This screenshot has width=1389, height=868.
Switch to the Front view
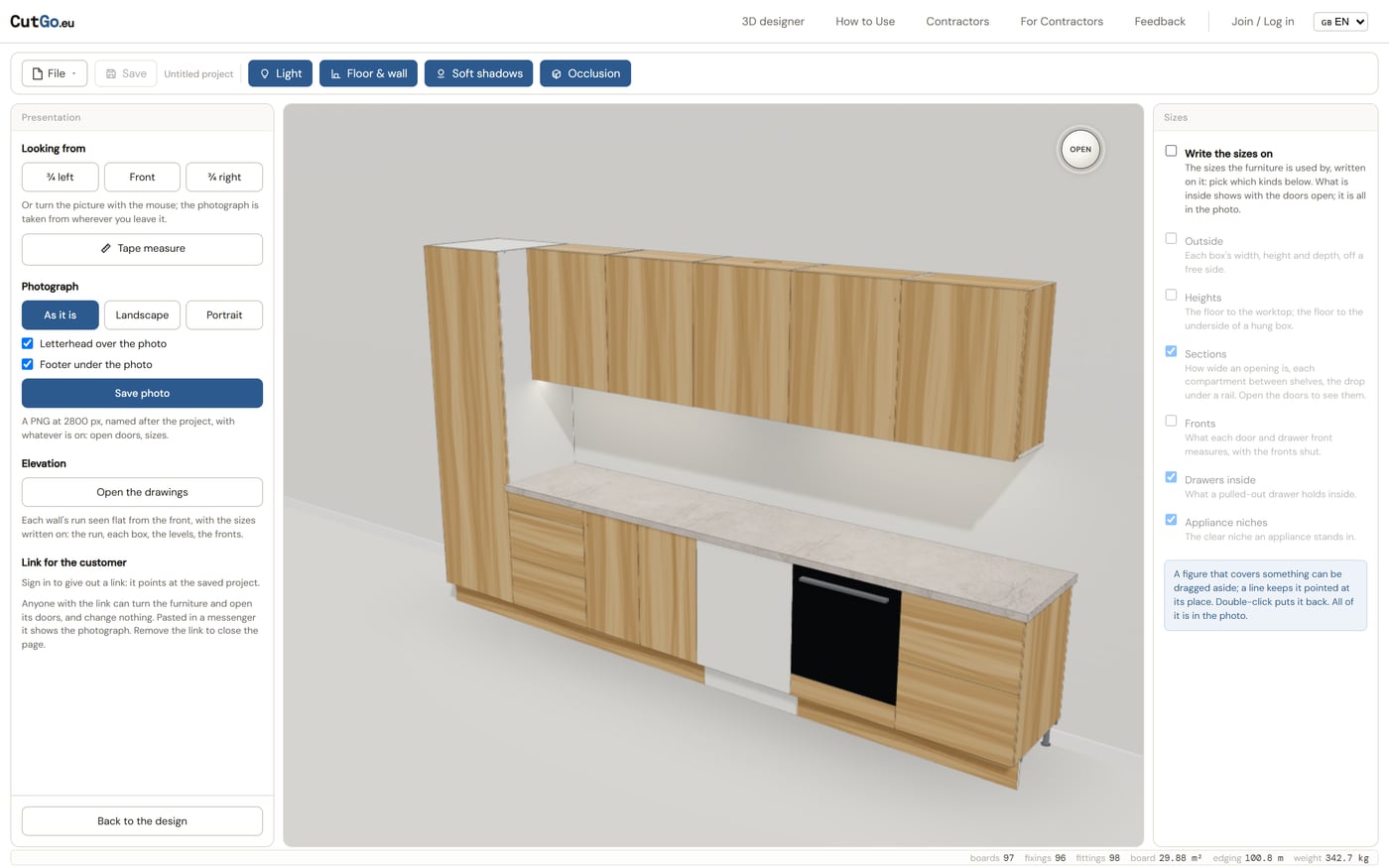point(142,177)
